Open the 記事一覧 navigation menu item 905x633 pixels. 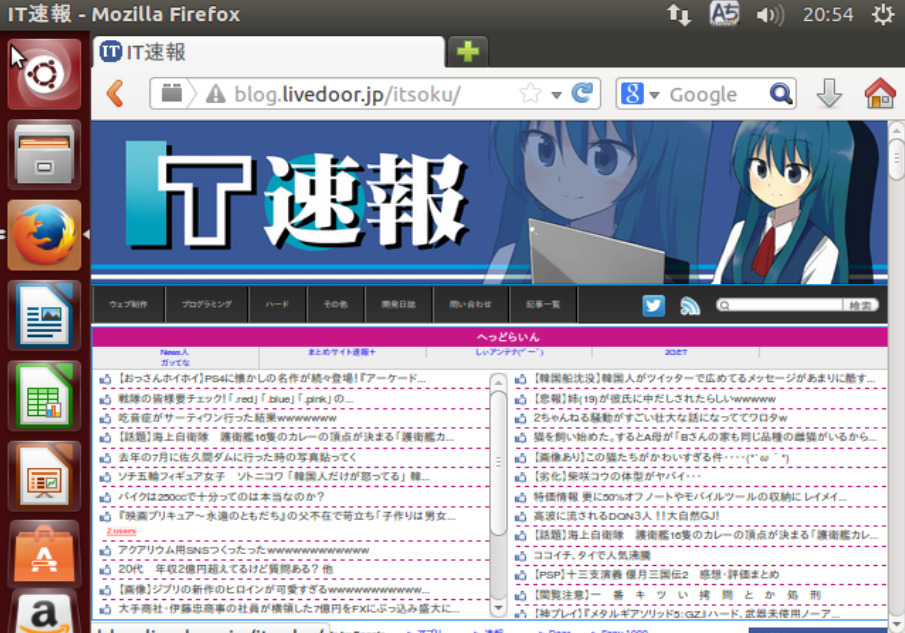[543, 304]
